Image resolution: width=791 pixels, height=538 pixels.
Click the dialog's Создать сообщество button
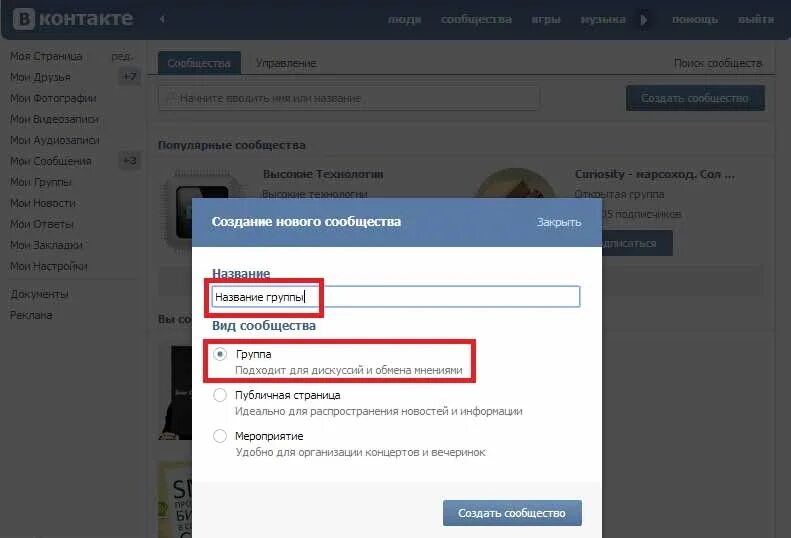512,513
